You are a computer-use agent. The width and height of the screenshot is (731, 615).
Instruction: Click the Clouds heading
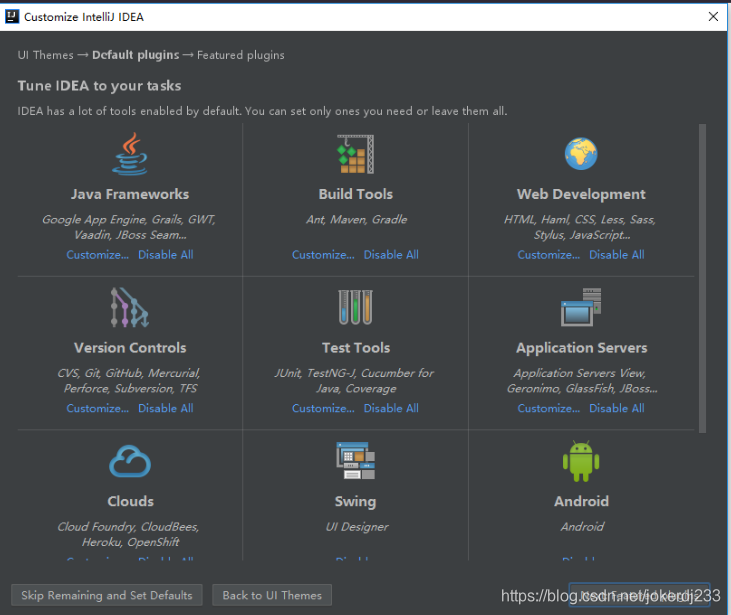pos(130,501)
